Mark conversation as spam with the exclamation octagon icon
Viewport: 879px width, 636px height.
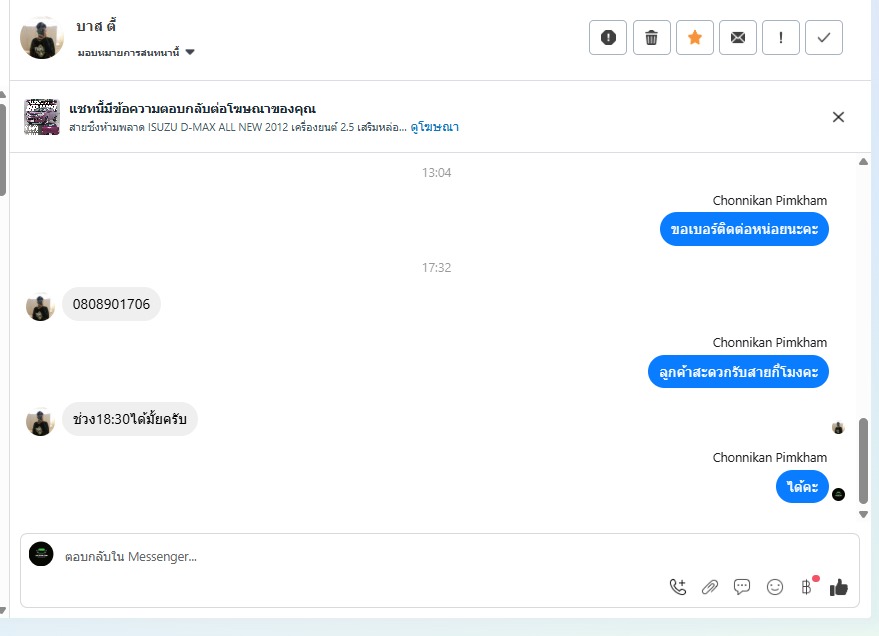pyautogui.click(x=608, y=38)
